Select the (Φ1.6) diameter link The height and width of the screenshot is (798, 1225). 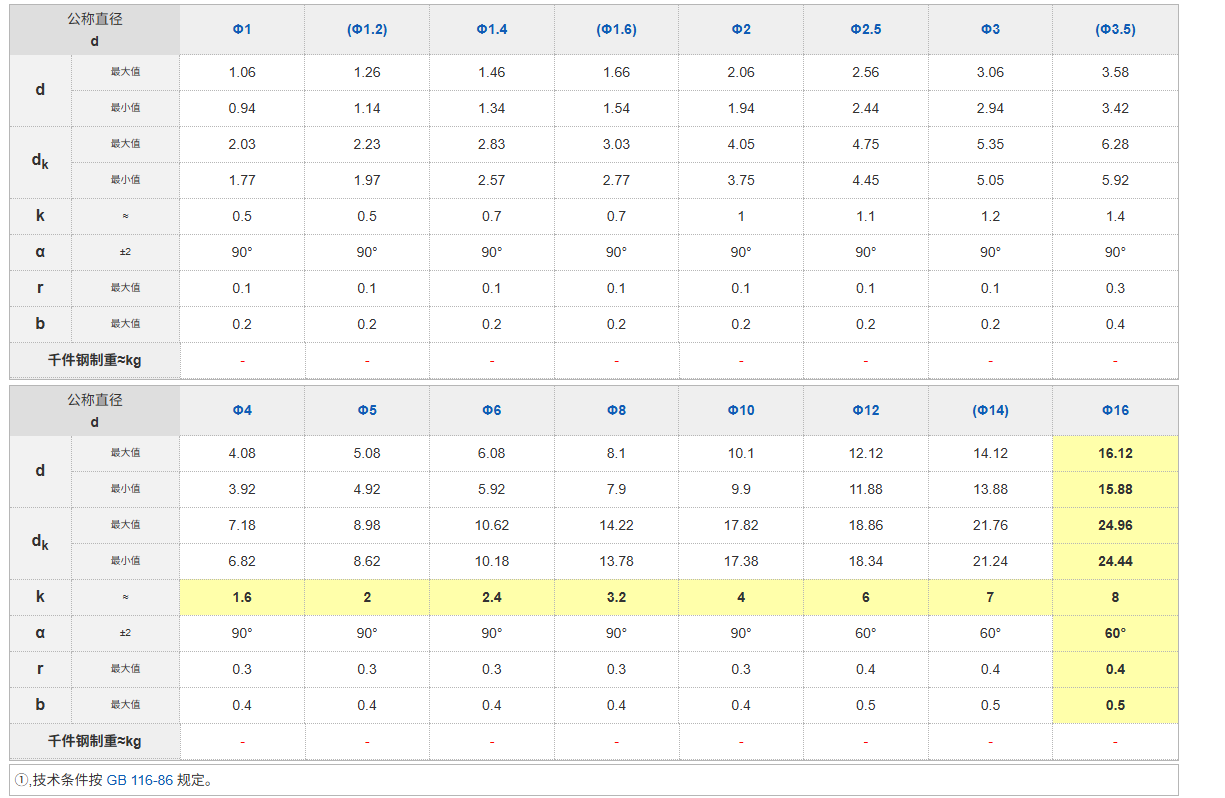[x=616, y=30]
